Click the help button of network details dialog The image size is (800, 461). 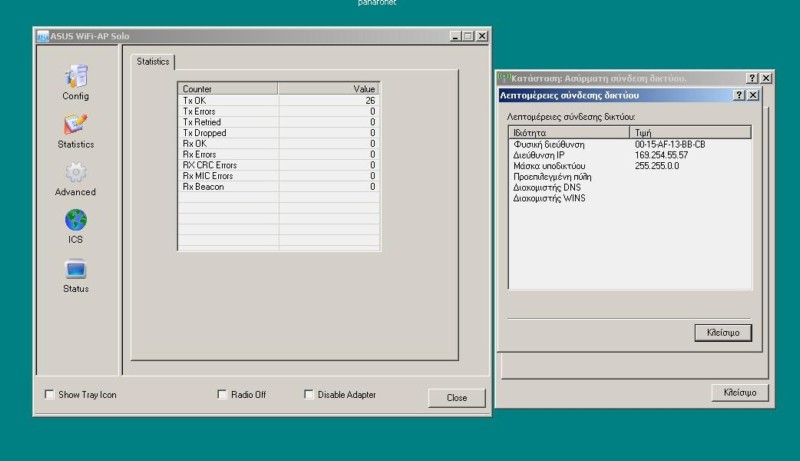[x=739, y=95]
